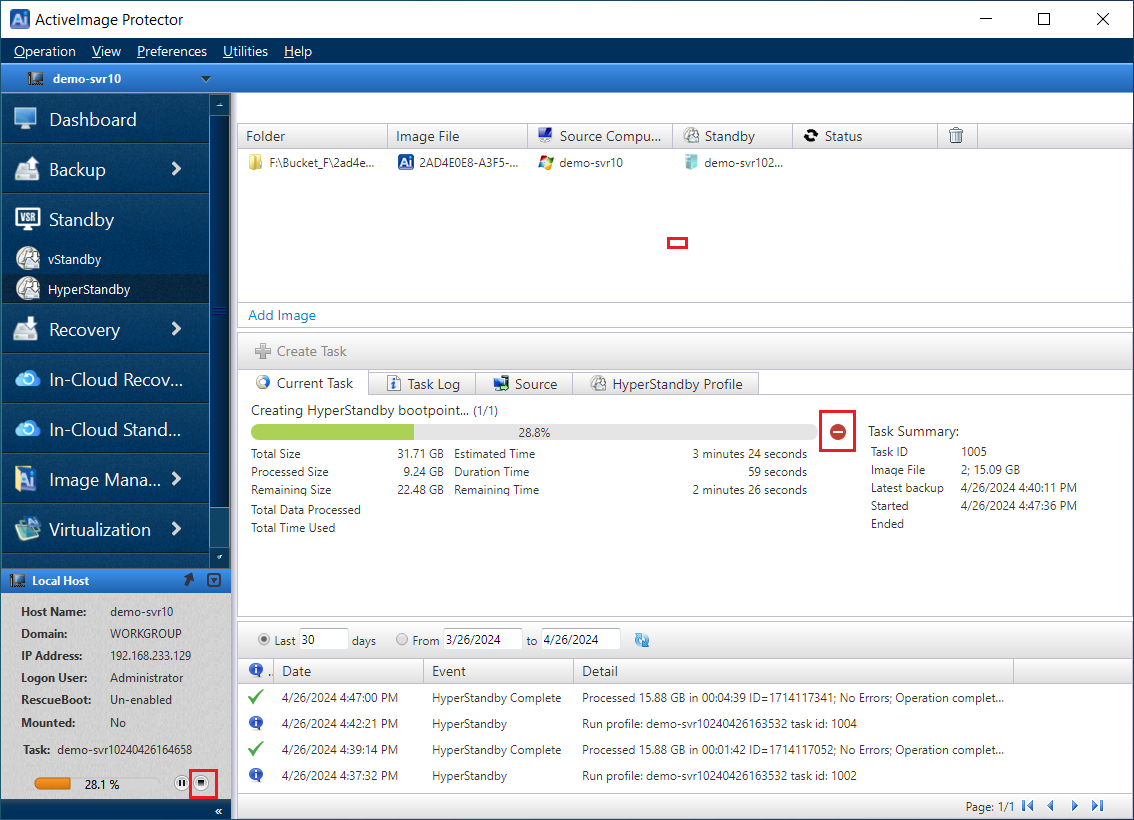1134x820 pixels.
Task: Click the From date field 3/26/2024
Action: 482,639
